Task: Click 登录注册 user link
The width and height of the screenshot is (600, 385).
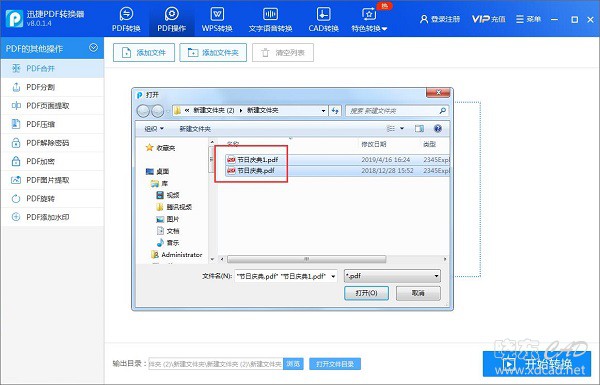Action: [x=440, y=19]
